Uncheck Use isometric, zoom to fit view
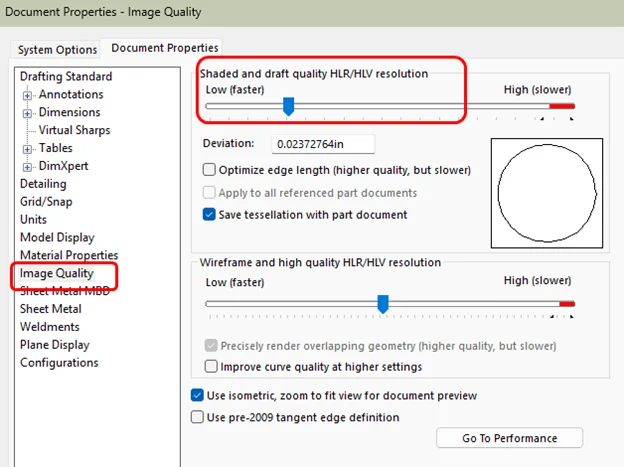Viewport: 624px width, 467px height. 196,396
